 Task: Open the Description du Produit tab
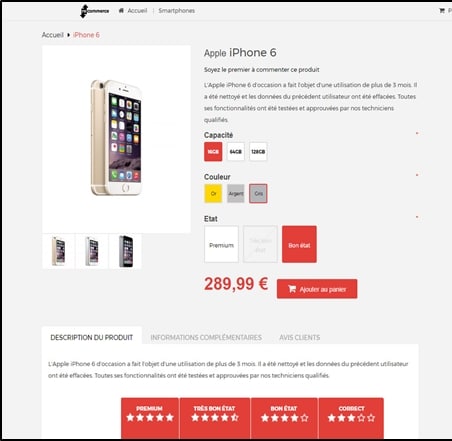tap(92, 337)
